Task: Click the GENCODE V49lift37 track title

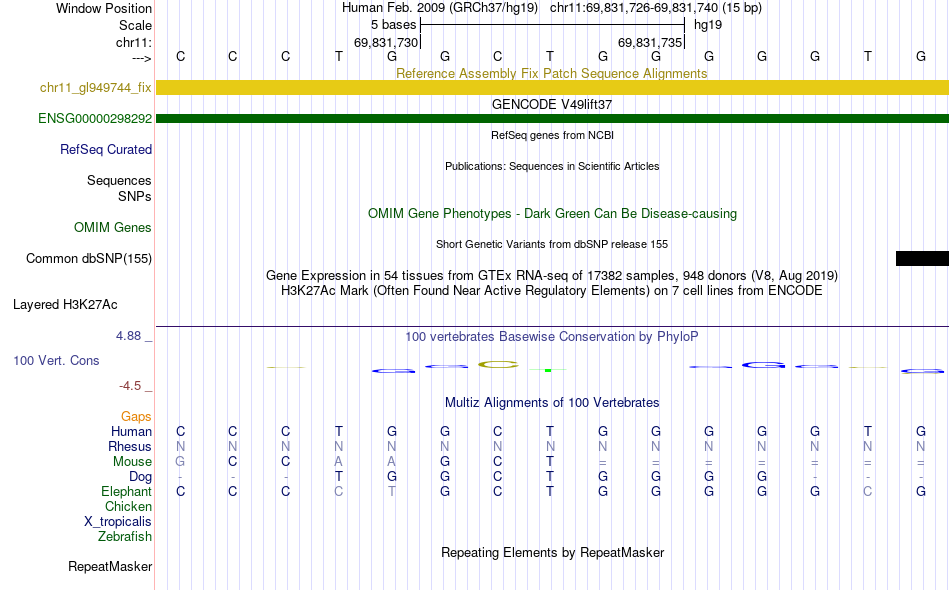Action: coord(552,104)
